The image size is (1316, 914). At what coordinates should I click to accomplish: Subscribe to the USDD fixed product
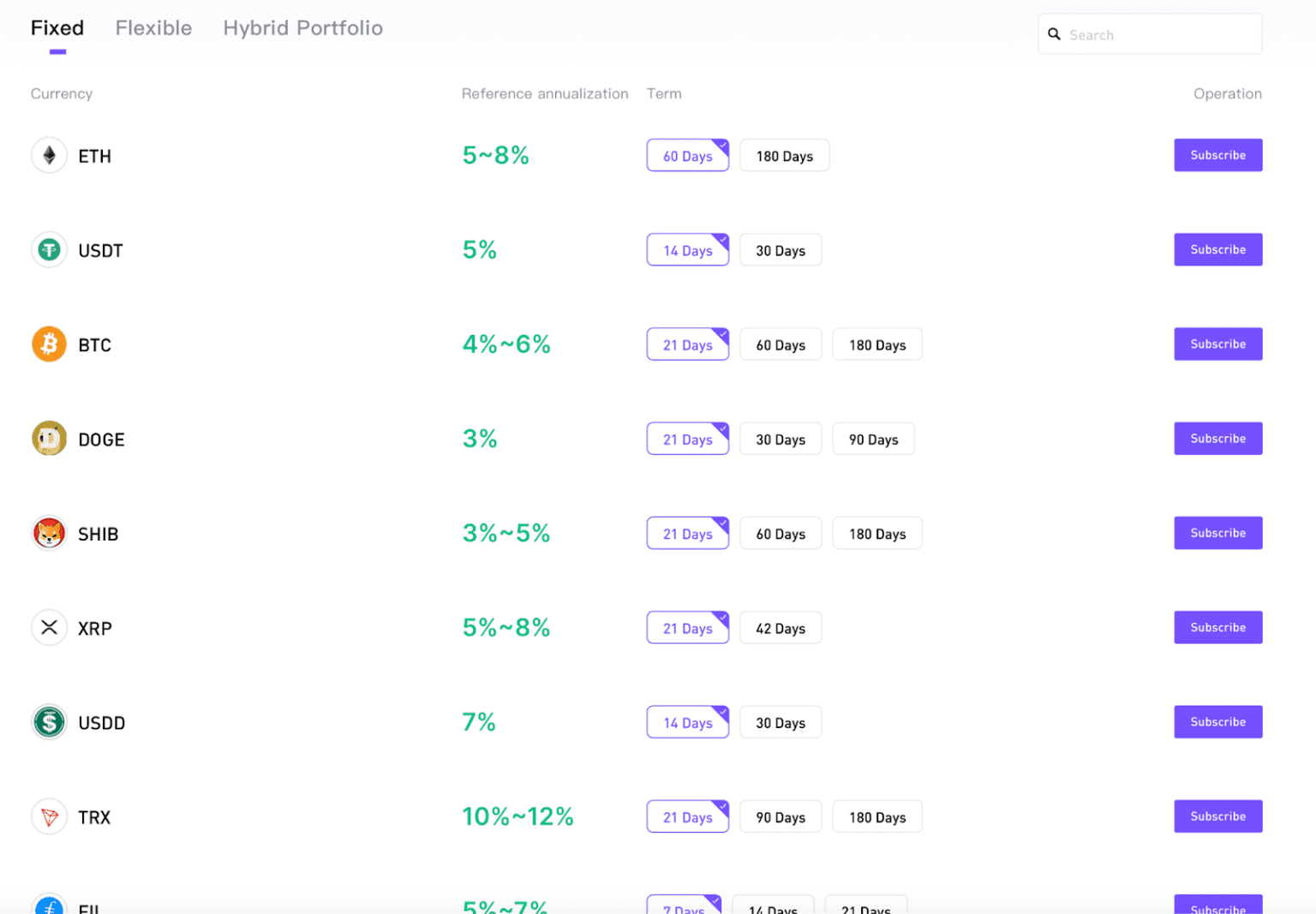[x=1217, y=721]
